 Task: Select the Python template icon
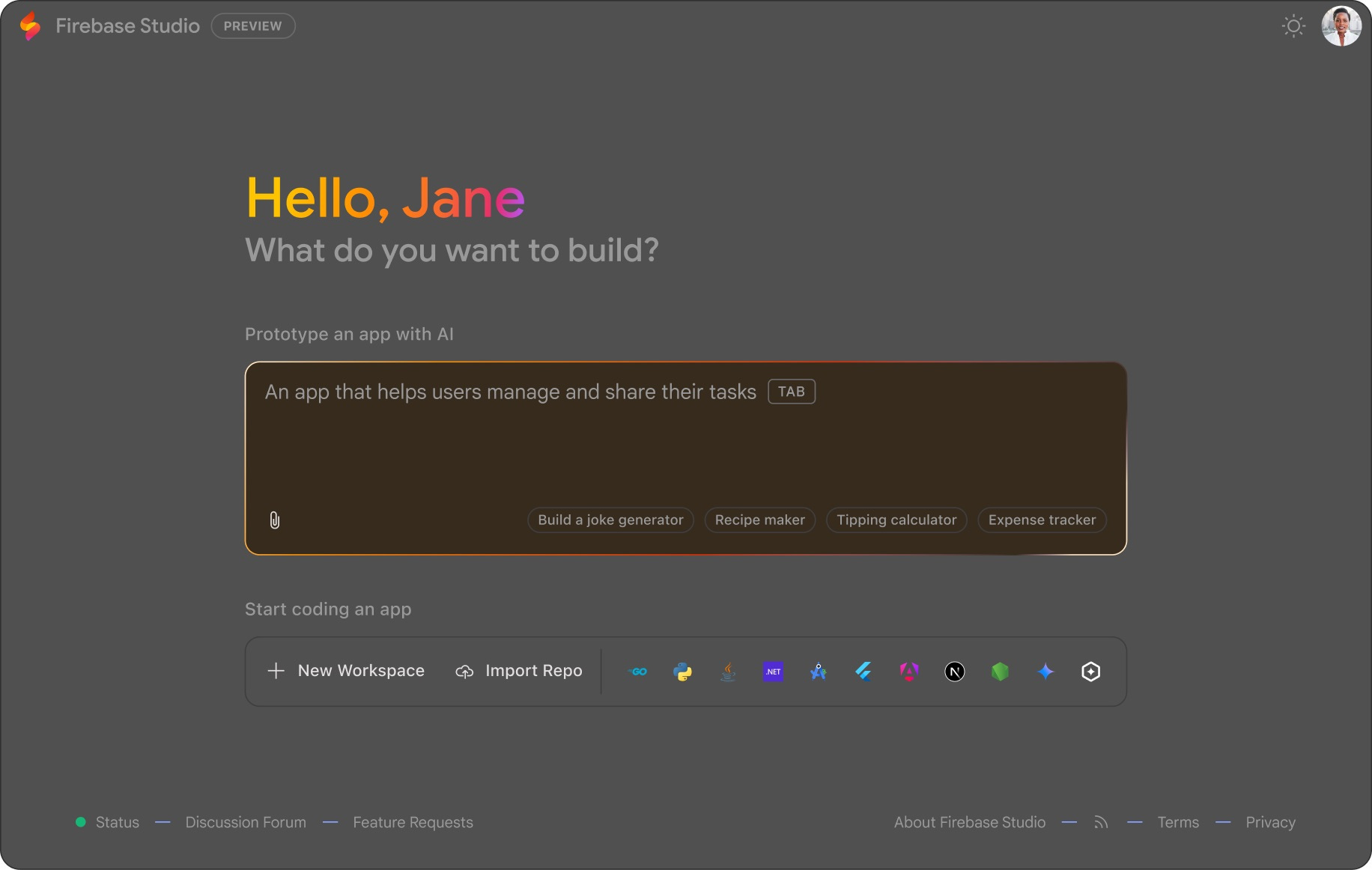683,672
